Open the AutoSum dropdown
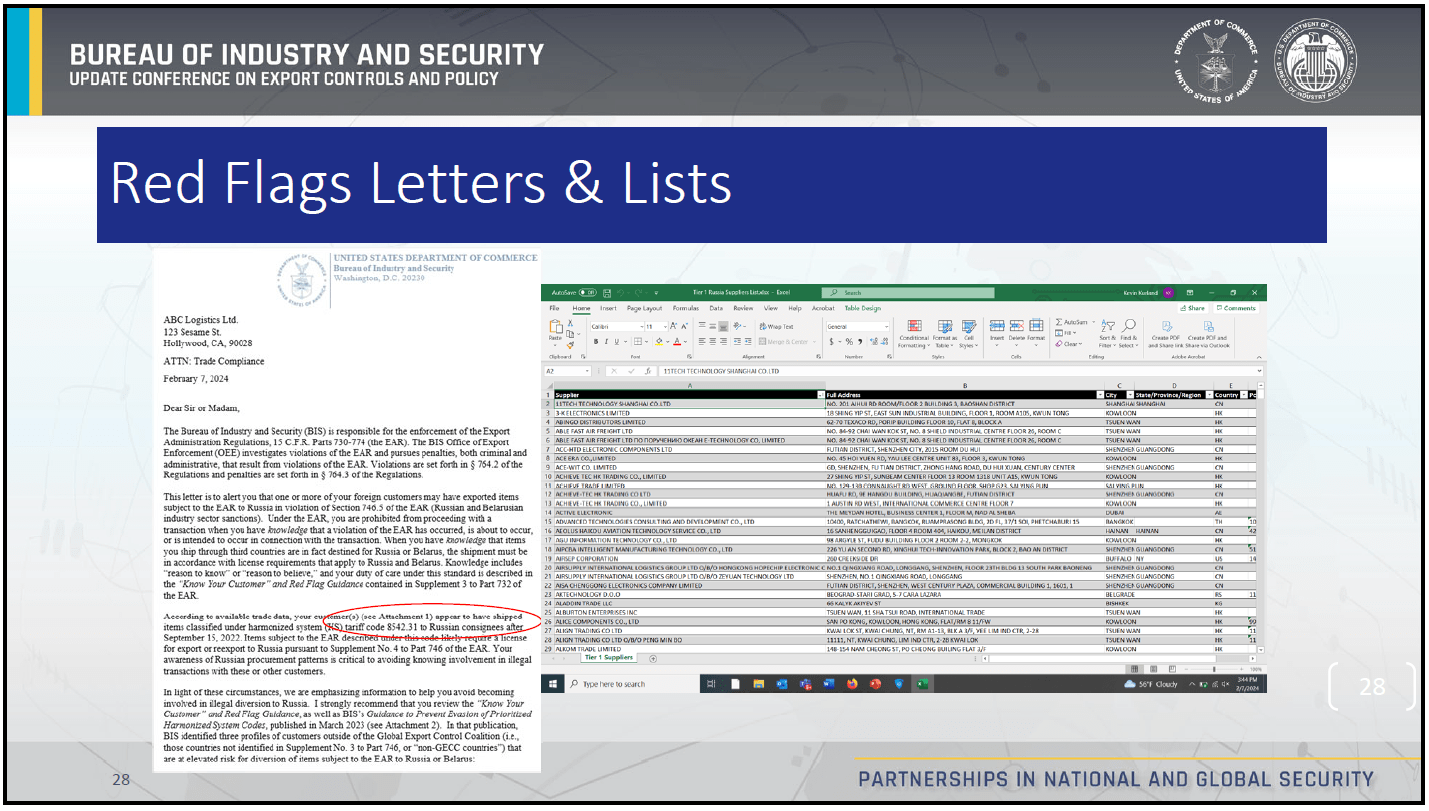Screen dimensions: 1429x811 1093,322
